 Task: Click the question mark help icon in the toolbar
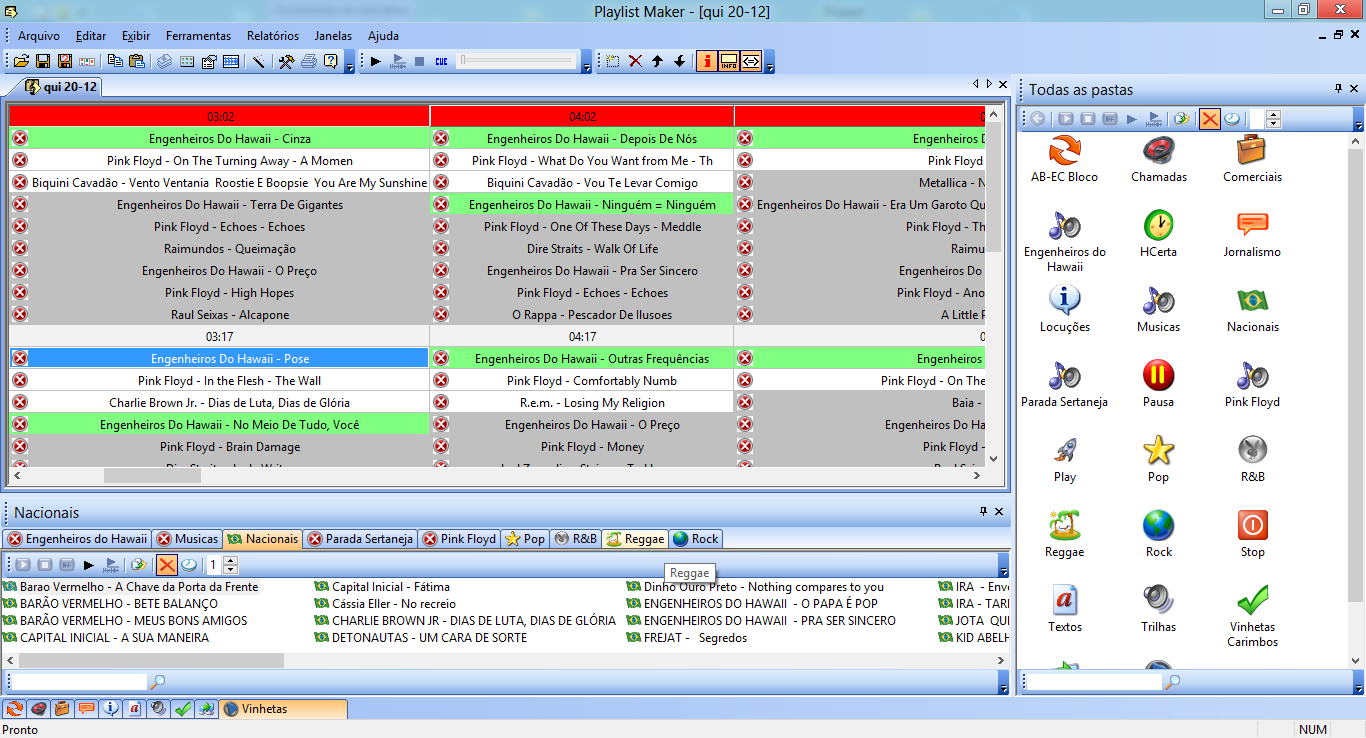330,61
